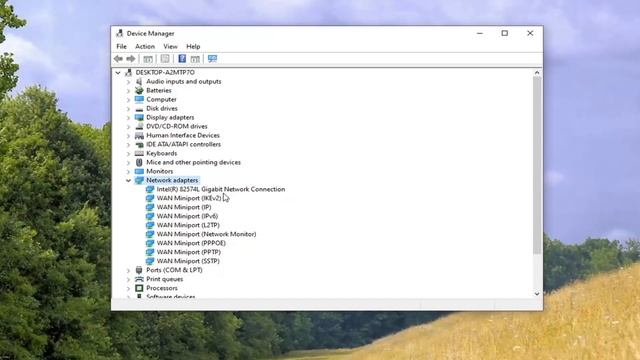Viewport: 640px width, 360px height.
Task: Expand the Disk drives chevron
Action: click(x=129, y=109)
